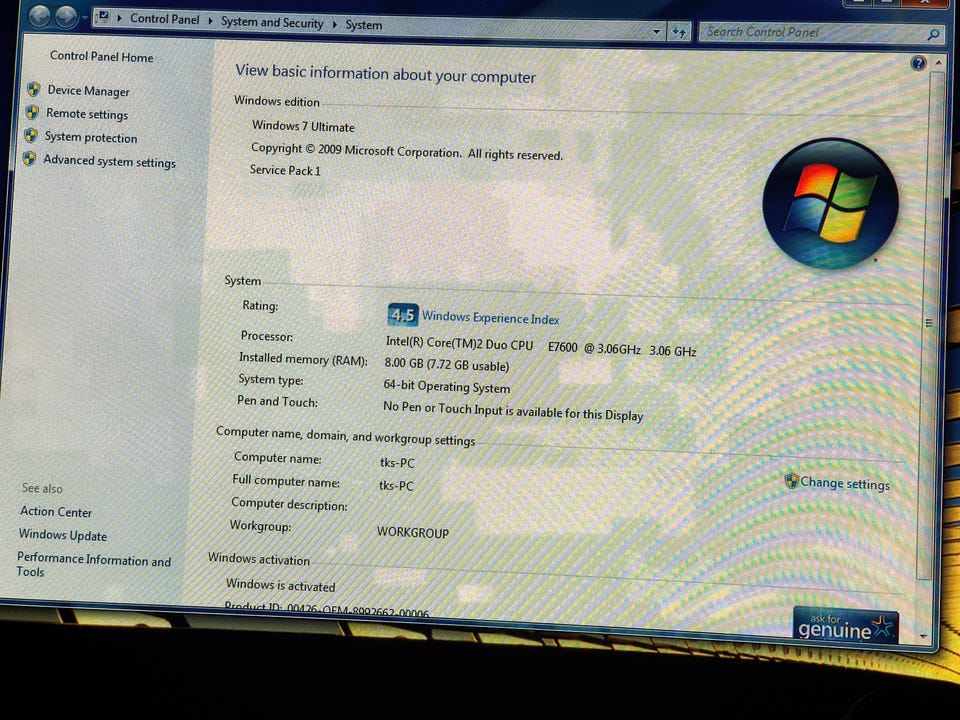The width and height of the screenshot is (960, 720).
Task: Click the shield icon beside Remote settings
Action: point(32,112)
